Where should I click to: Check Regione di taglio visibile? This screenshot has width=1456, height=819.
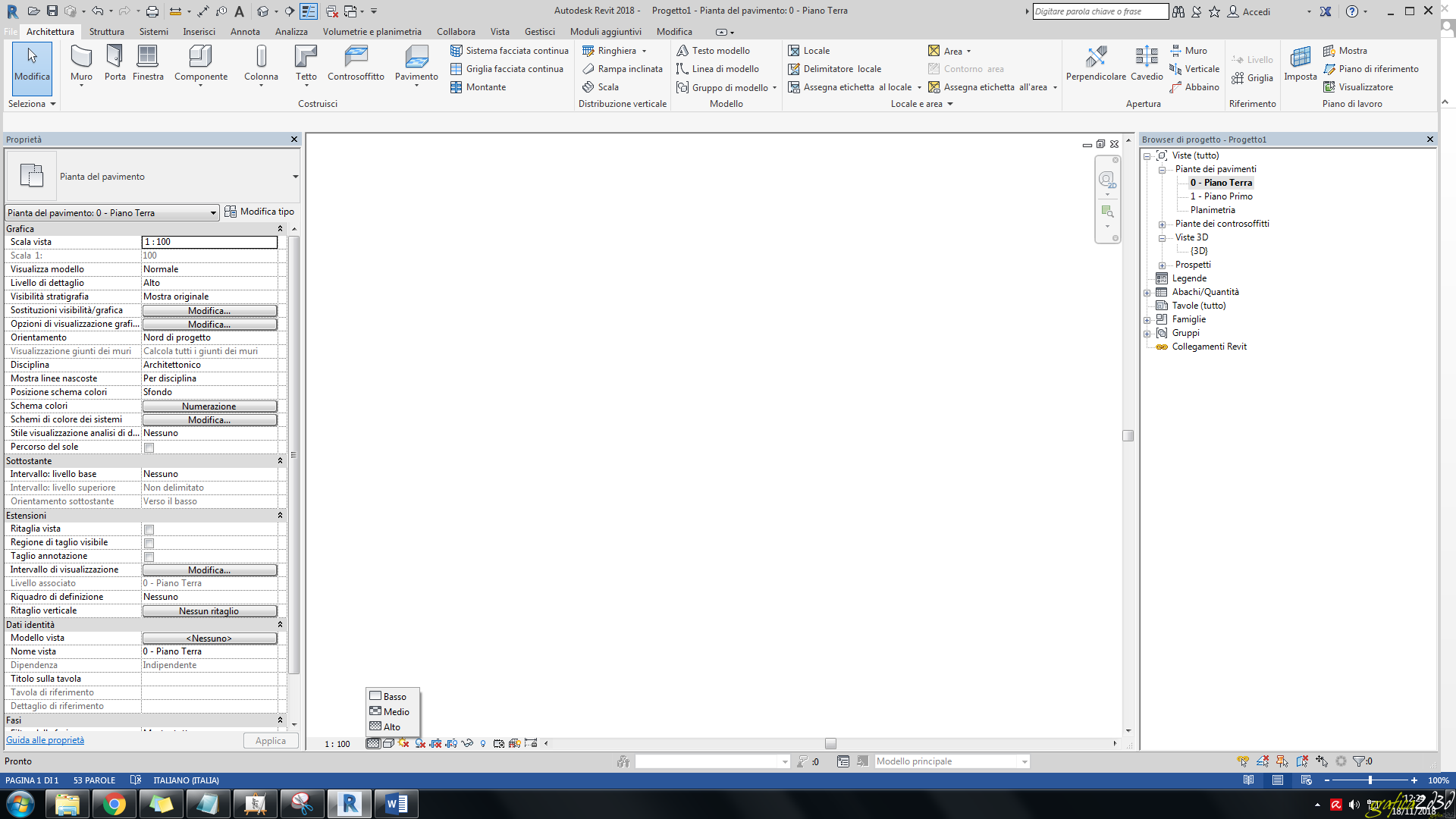click(x=149, y=543)
